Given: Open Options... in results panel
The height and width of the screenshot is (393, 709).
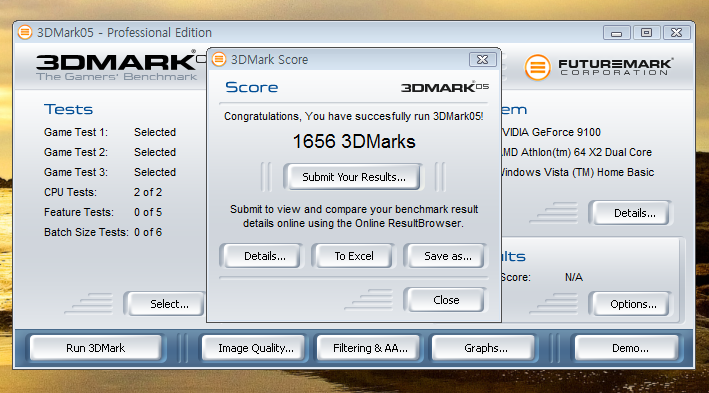Looking at the screenshot, I should (x=632, y=304).
